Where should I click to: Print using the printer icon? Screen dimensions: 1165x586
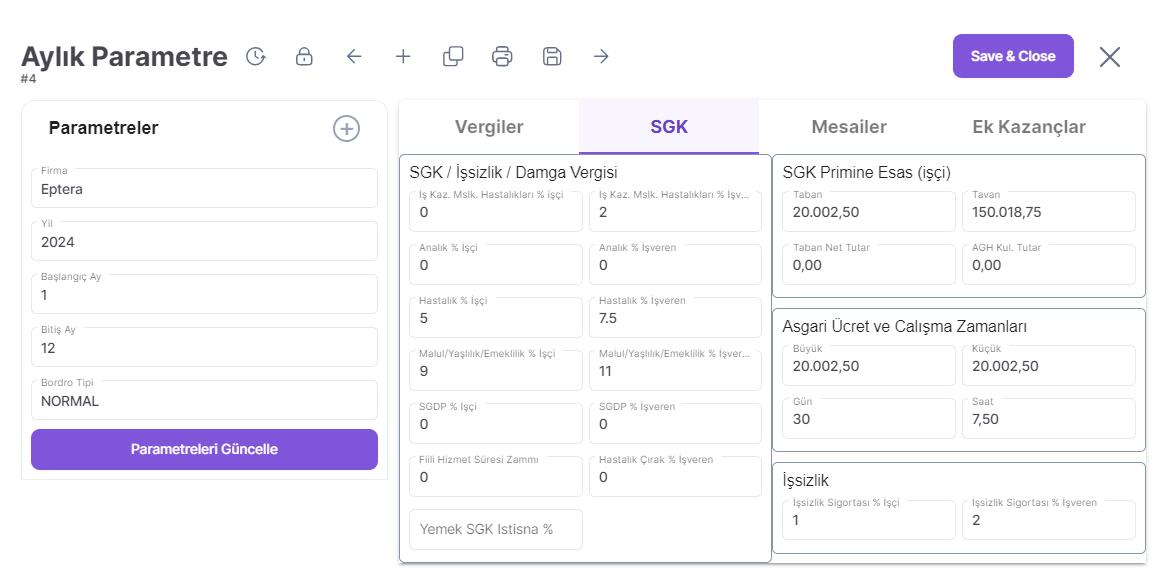[502, 57]
